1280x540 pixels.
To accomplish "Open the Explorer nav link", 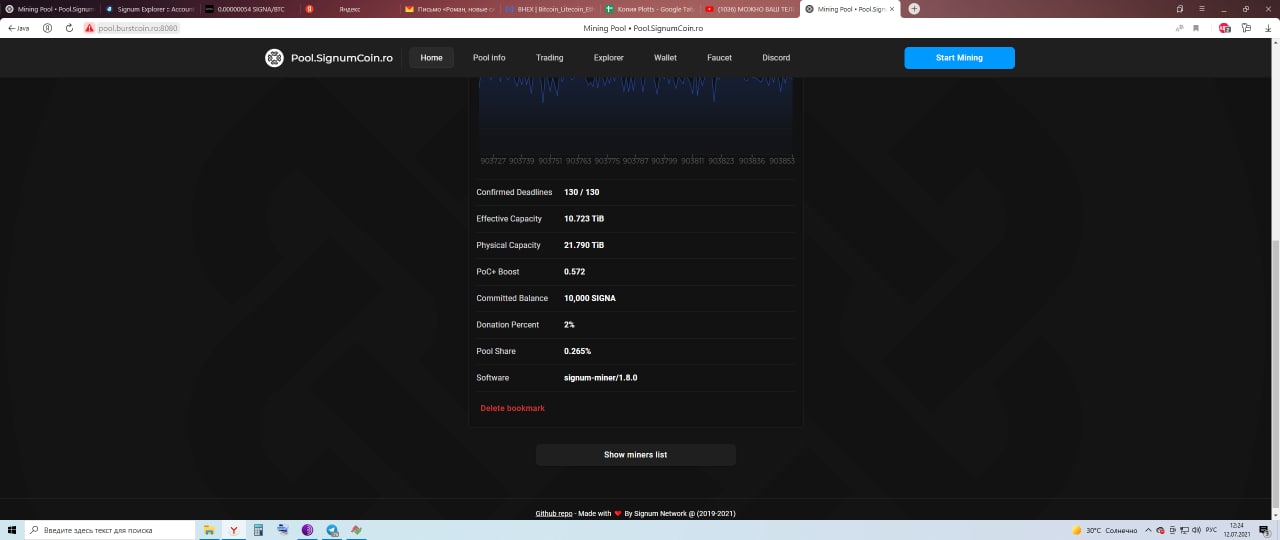I will [608, 58].
